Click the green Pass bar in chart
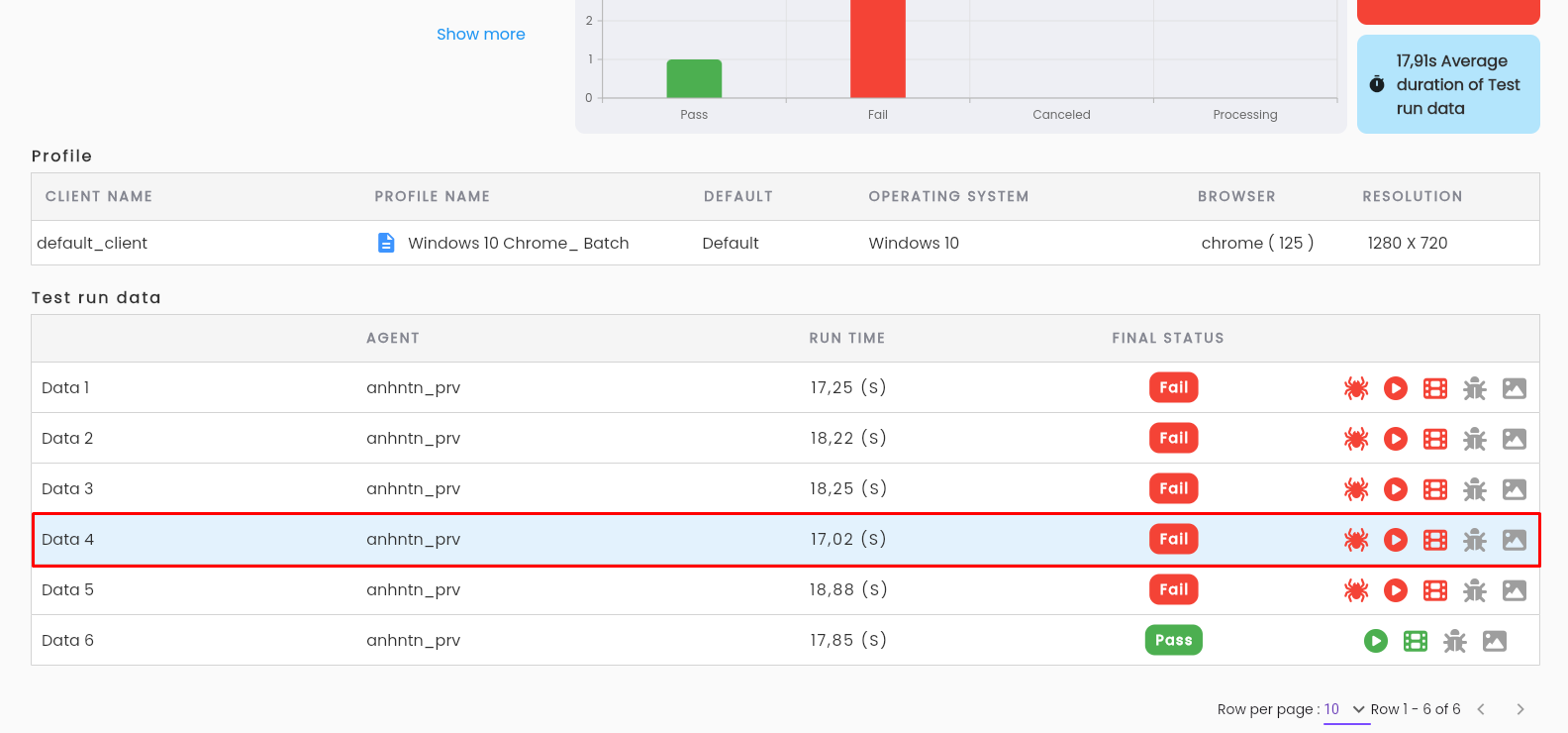This screenshot has width=1568, height=733. [694, 78]
